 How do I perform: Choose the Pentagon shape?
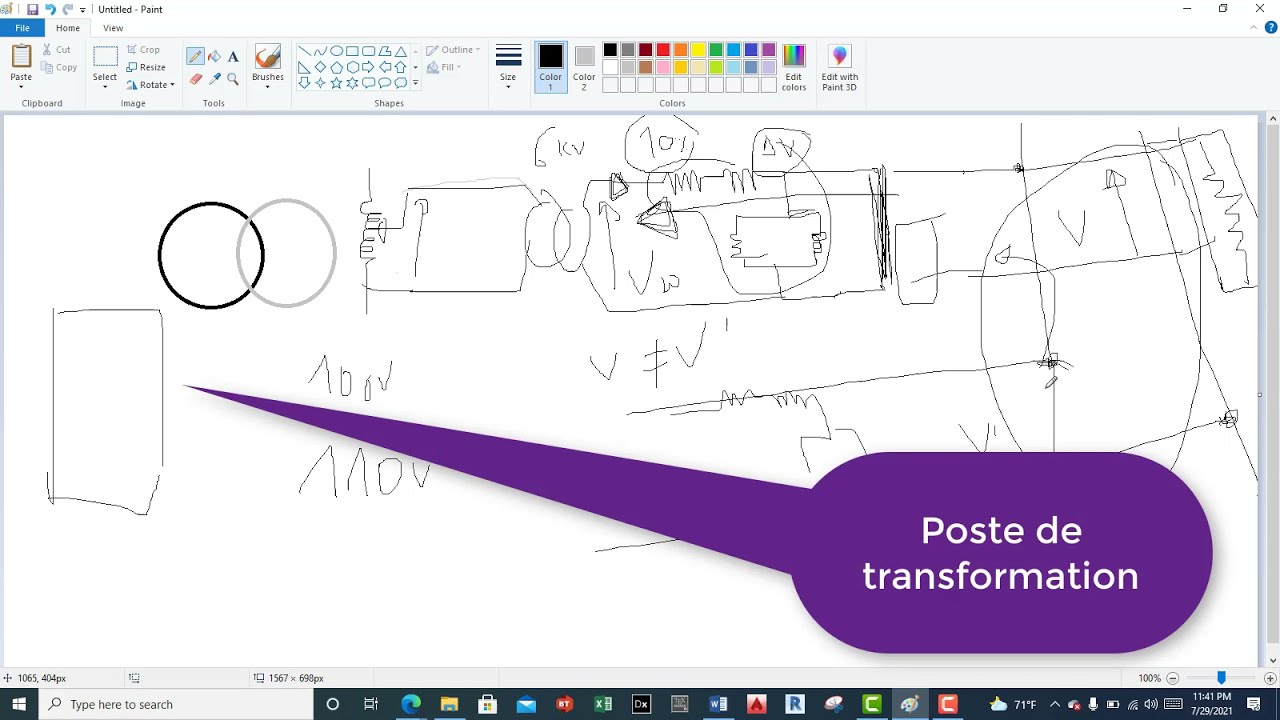336,67
